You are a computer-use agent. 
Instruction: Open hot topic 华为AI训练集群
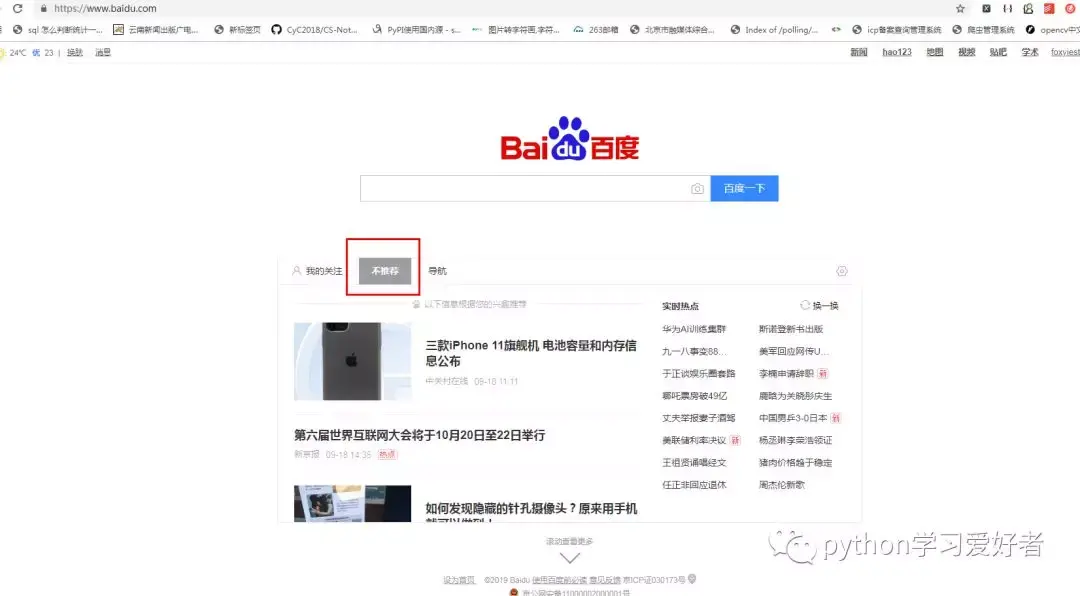point(694,329)
